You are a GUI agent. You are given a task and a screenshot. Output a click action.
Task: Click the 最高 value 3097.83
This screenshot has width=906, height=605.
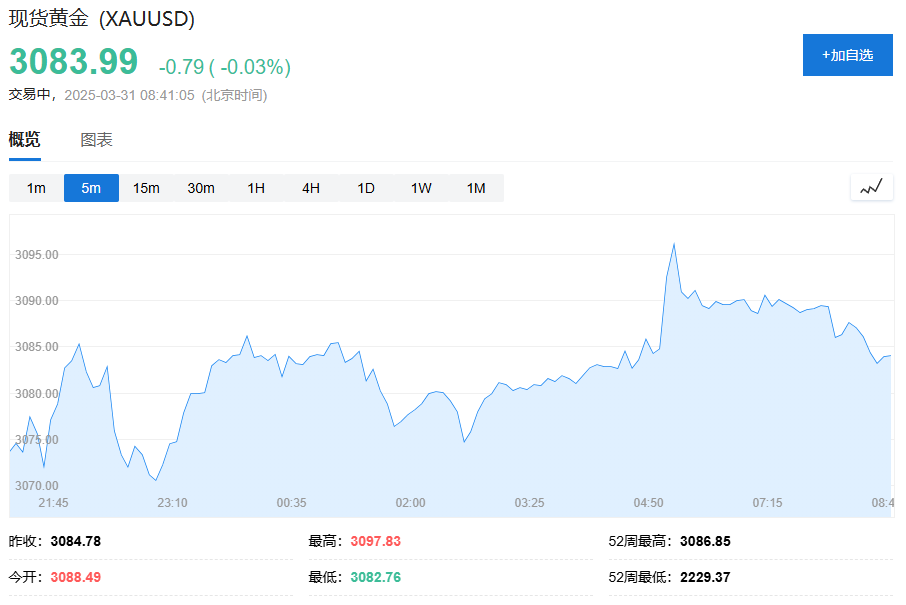[375, 541]
